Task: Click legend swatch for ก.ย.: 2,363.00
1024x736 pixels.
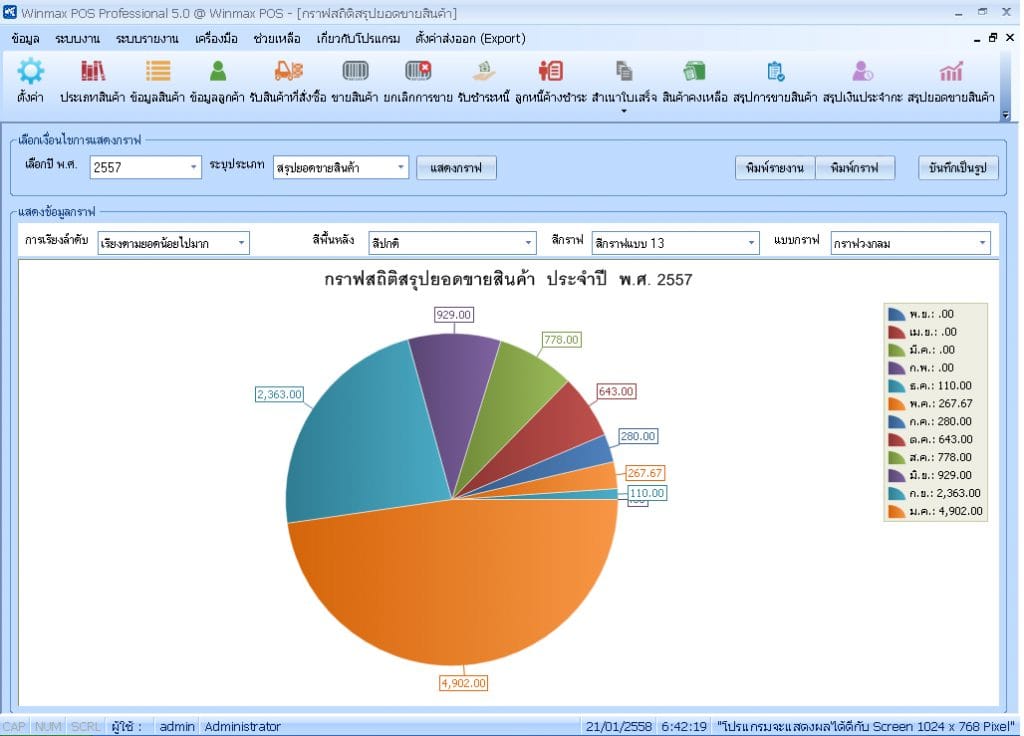Action: (897, 494)
